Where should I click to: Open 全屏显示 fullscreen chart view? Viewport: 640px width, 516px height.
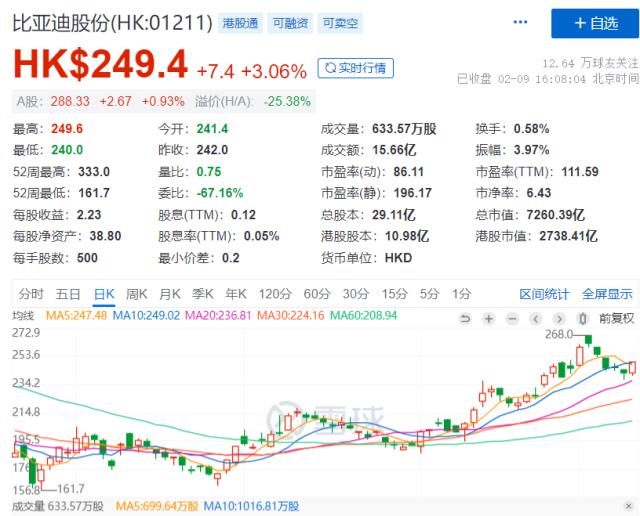coord(607,294)
